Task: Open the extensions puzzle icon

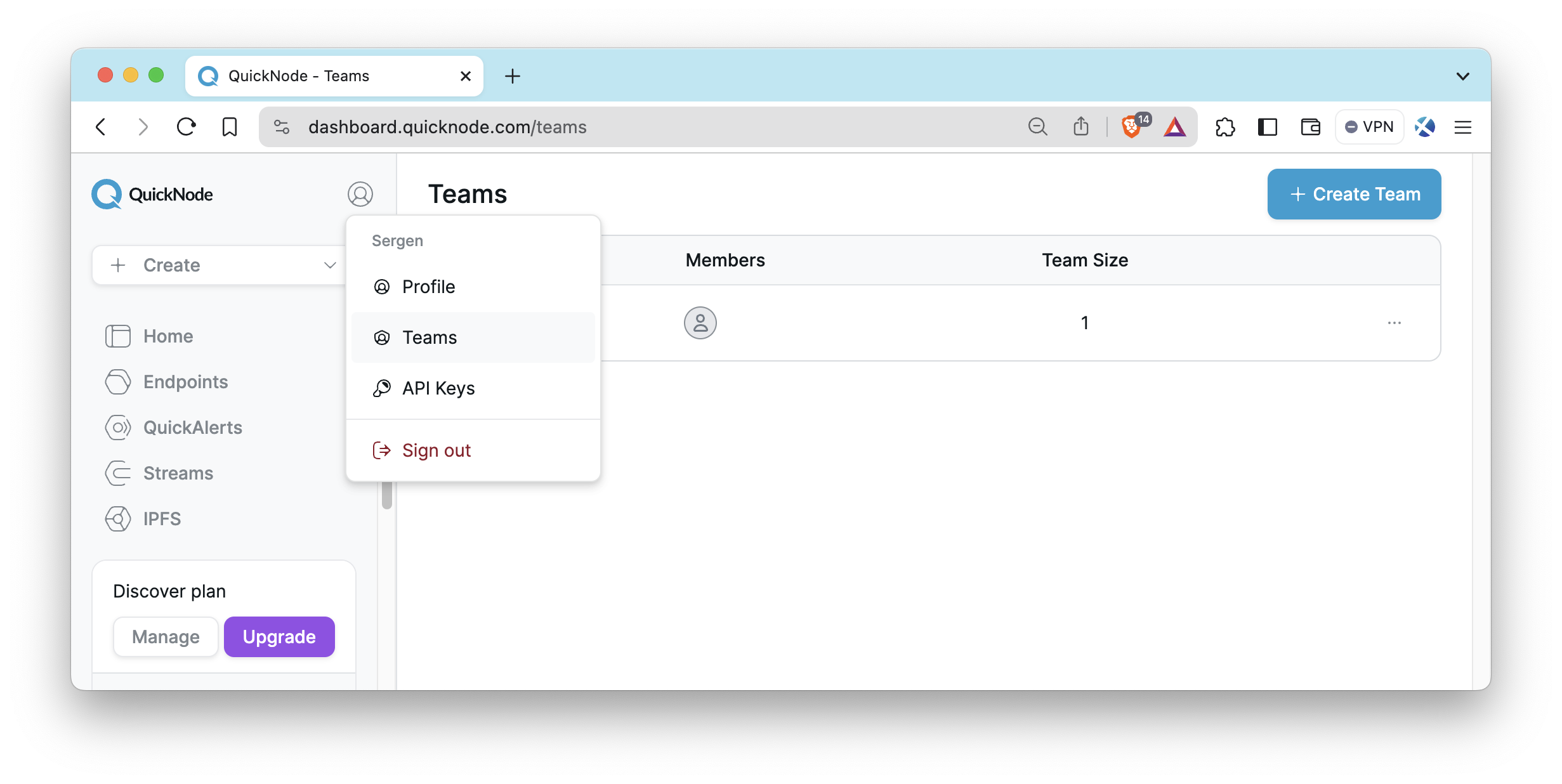Action: click(x=1225, y=127)
